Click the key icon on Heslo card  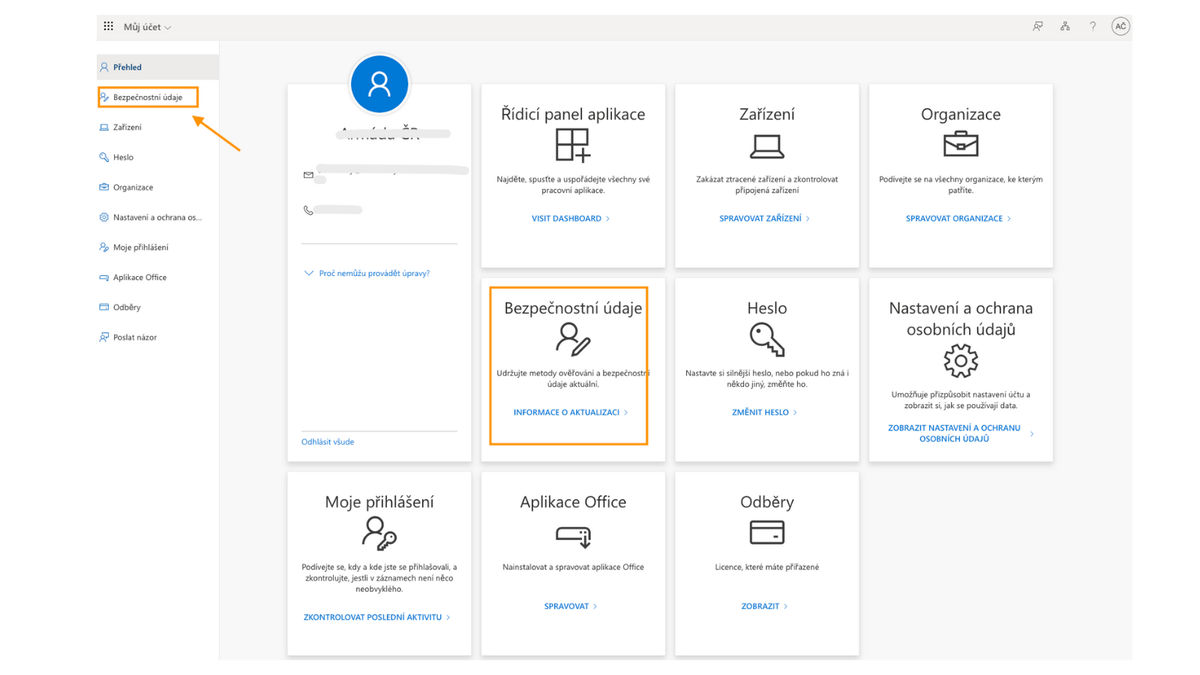pos(767,341)
